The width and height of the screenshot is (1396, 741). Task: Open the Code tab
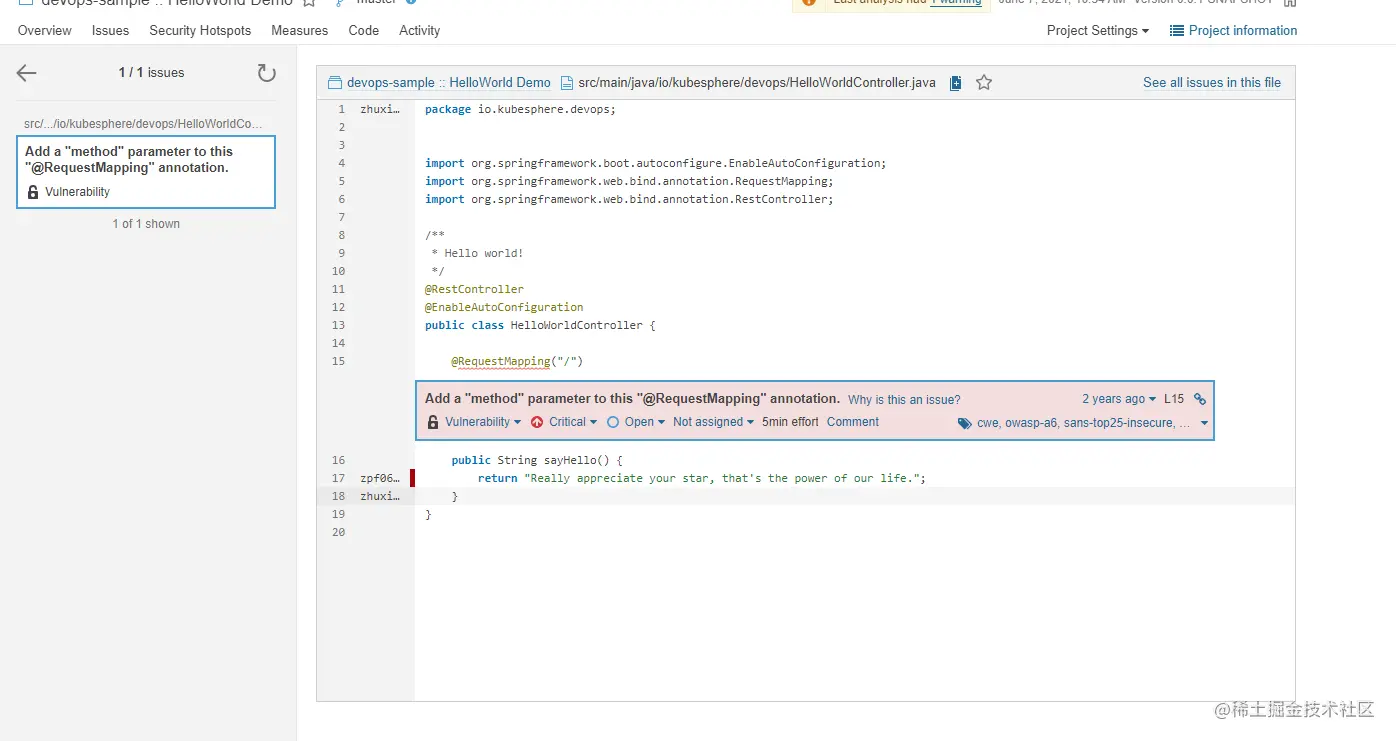pyautogui.click(x=364, y=31)
